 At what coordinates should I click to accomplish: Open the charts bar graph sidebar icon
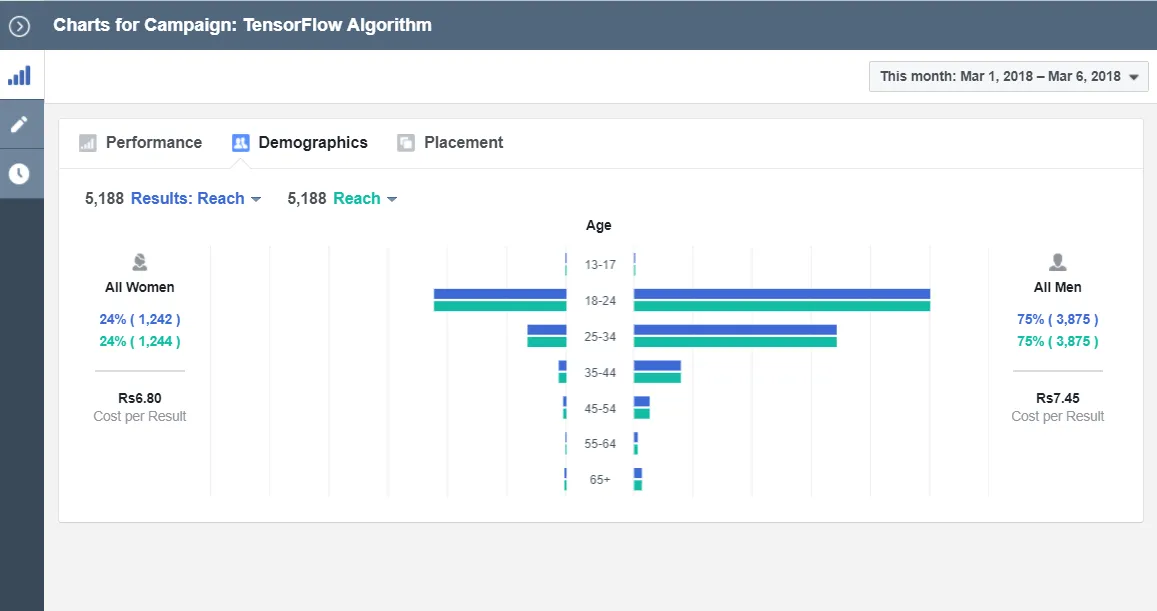click(x=19, y=75)
